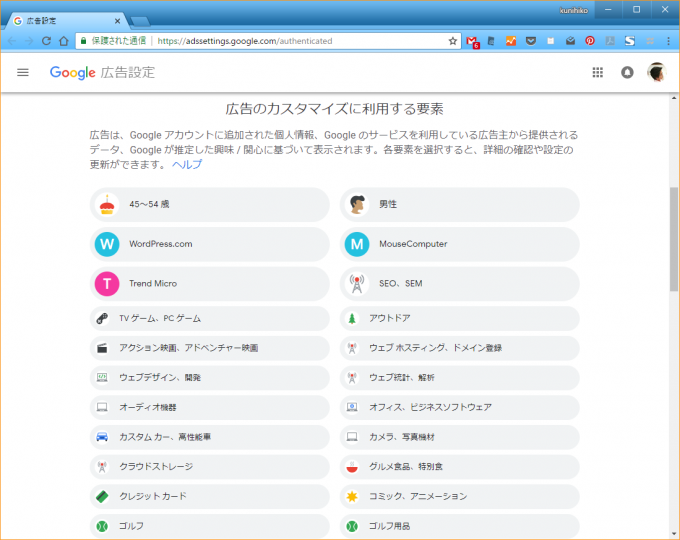Close the 広告設定 tab
The width and height of the screenshot is (680, 540).
tap(117, 21)
